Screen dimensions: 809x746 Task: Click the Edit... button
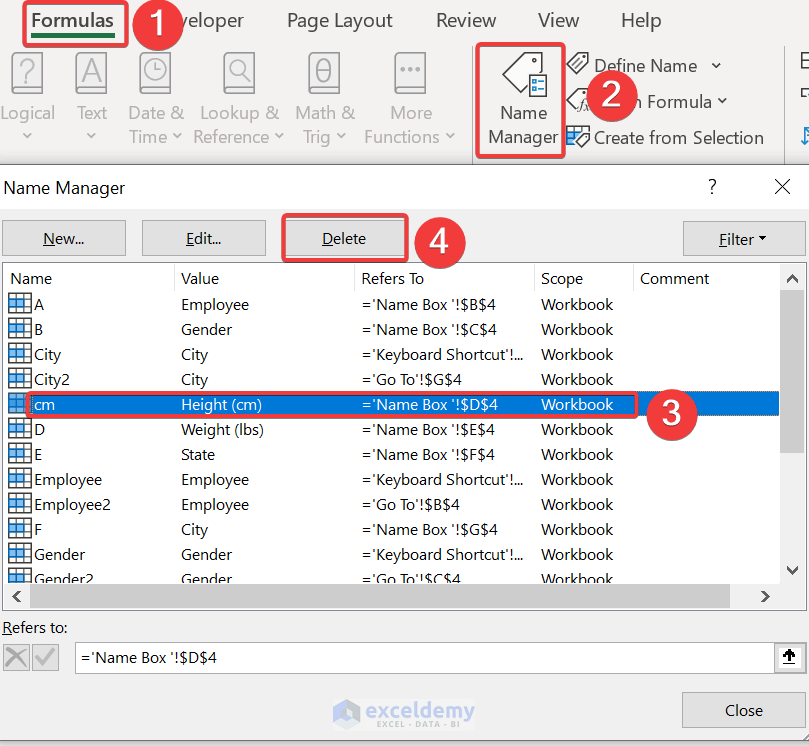[204, 238]
